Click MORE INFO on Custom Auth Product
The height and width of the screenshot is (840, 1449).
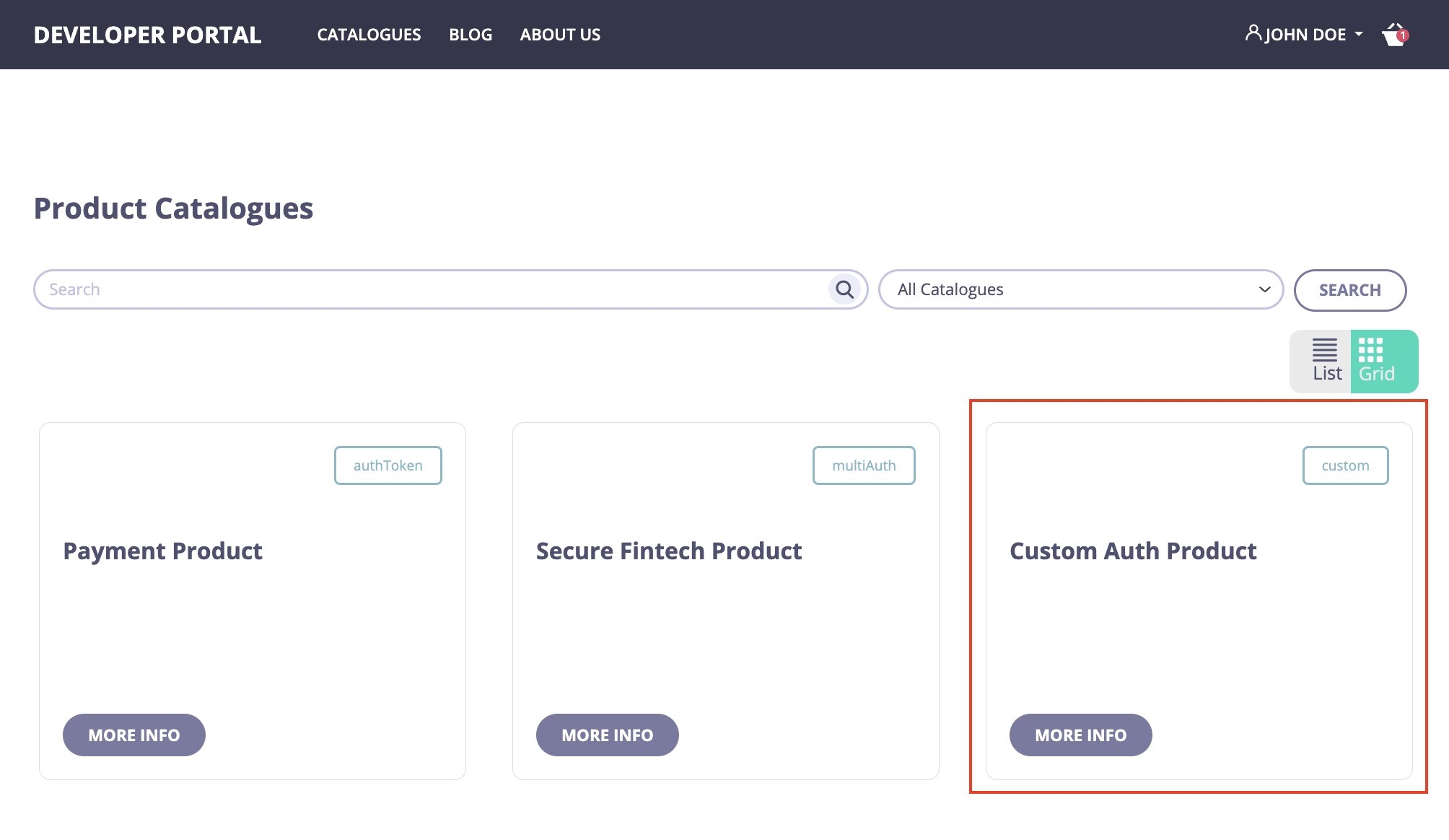click(x=1080, y=735)
